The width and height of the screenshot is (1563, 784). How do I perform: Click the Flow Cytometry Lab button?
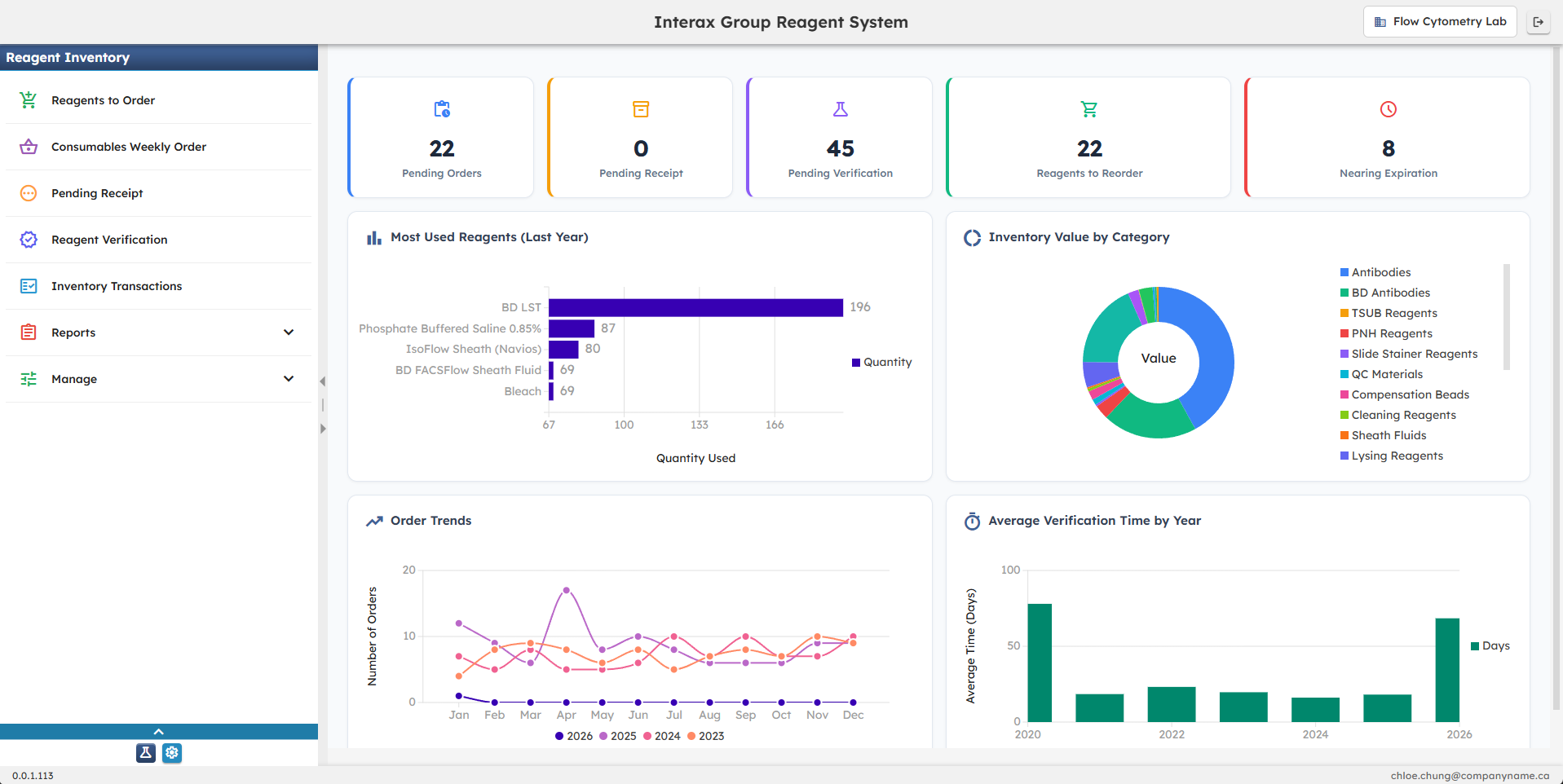[x=1439, y=21]
